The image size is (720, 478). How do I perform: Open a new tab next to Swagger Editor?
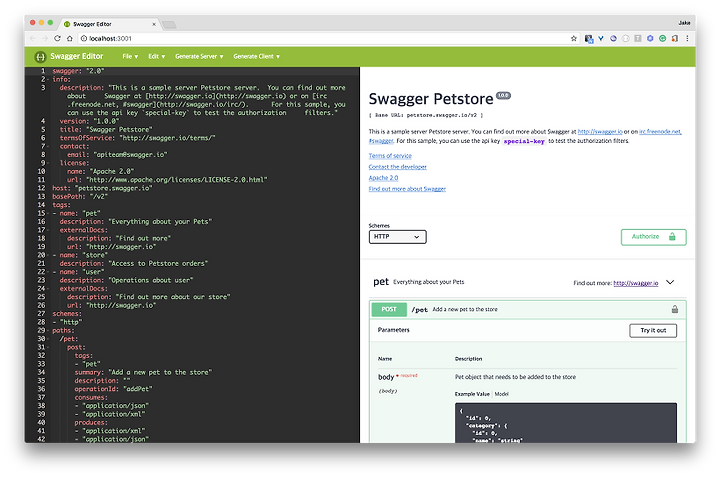tap(169, 25)
